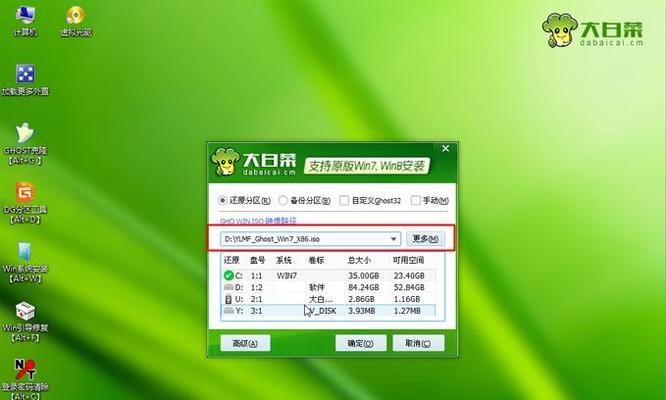Image resolution: width=666 pixels, height=400 pixels.
Task: Click the 还原 column header
Action: (231, 260)
